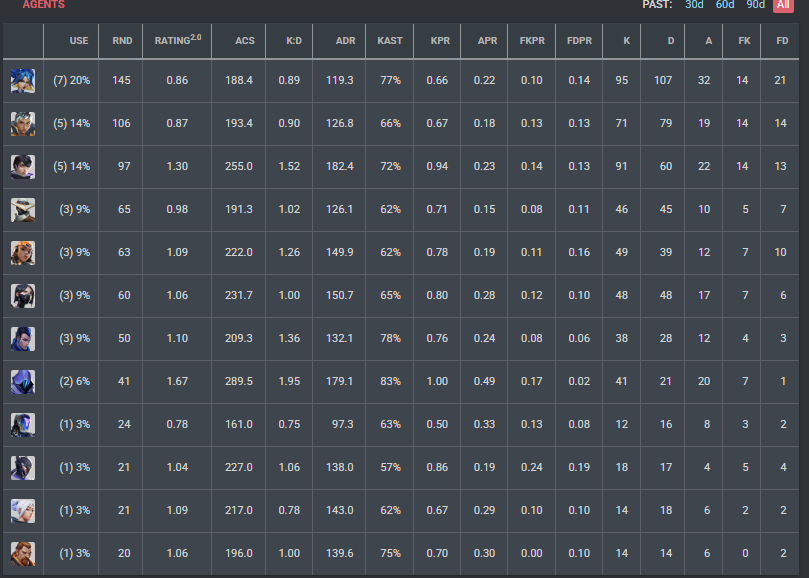Click the 161.0 ACS value
The image size is (809, 578).
[239, 424]
